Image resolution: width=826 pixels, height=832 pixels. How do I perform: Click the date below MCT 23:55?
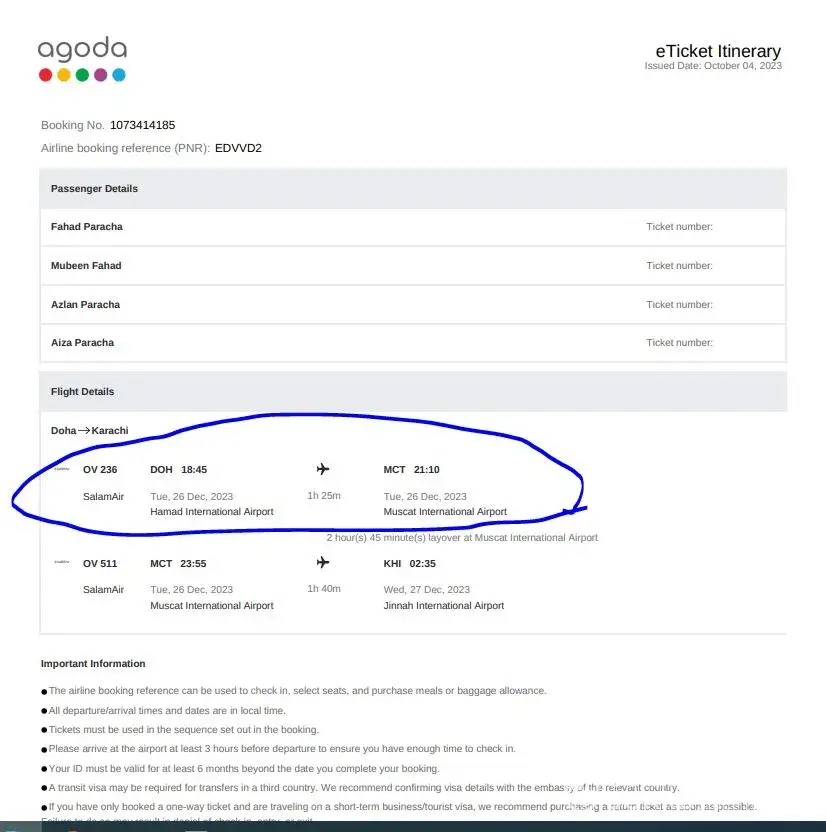point(192,590)
